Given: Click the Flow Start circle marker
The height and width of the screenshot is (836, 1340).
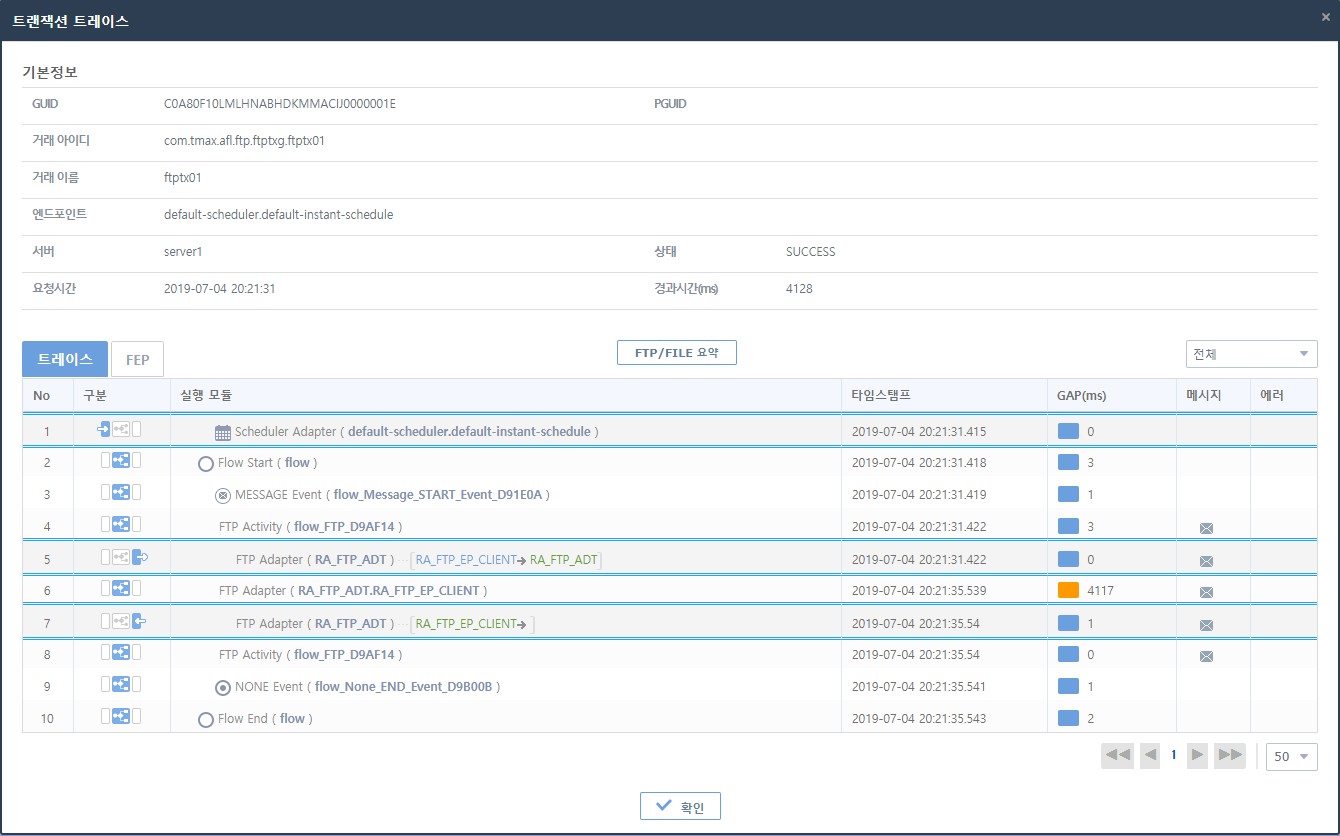Looking at the screenshot, I should click(x=204, y=462).
